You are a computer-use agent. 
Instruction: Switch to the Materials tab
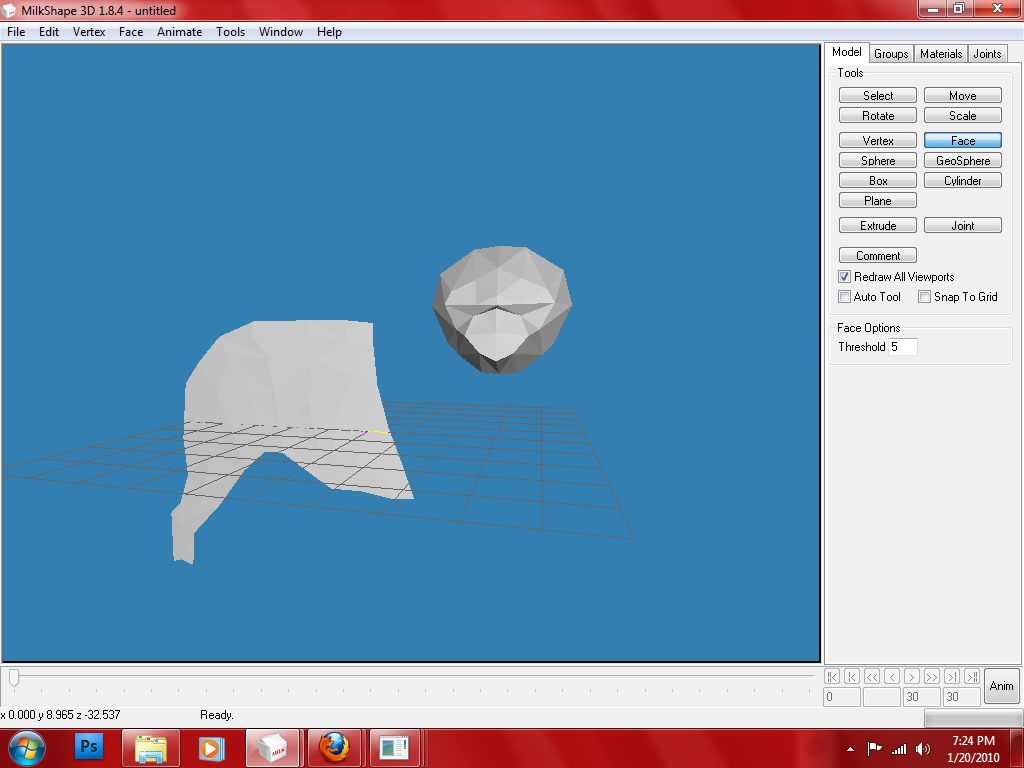[x=941, y=54]
